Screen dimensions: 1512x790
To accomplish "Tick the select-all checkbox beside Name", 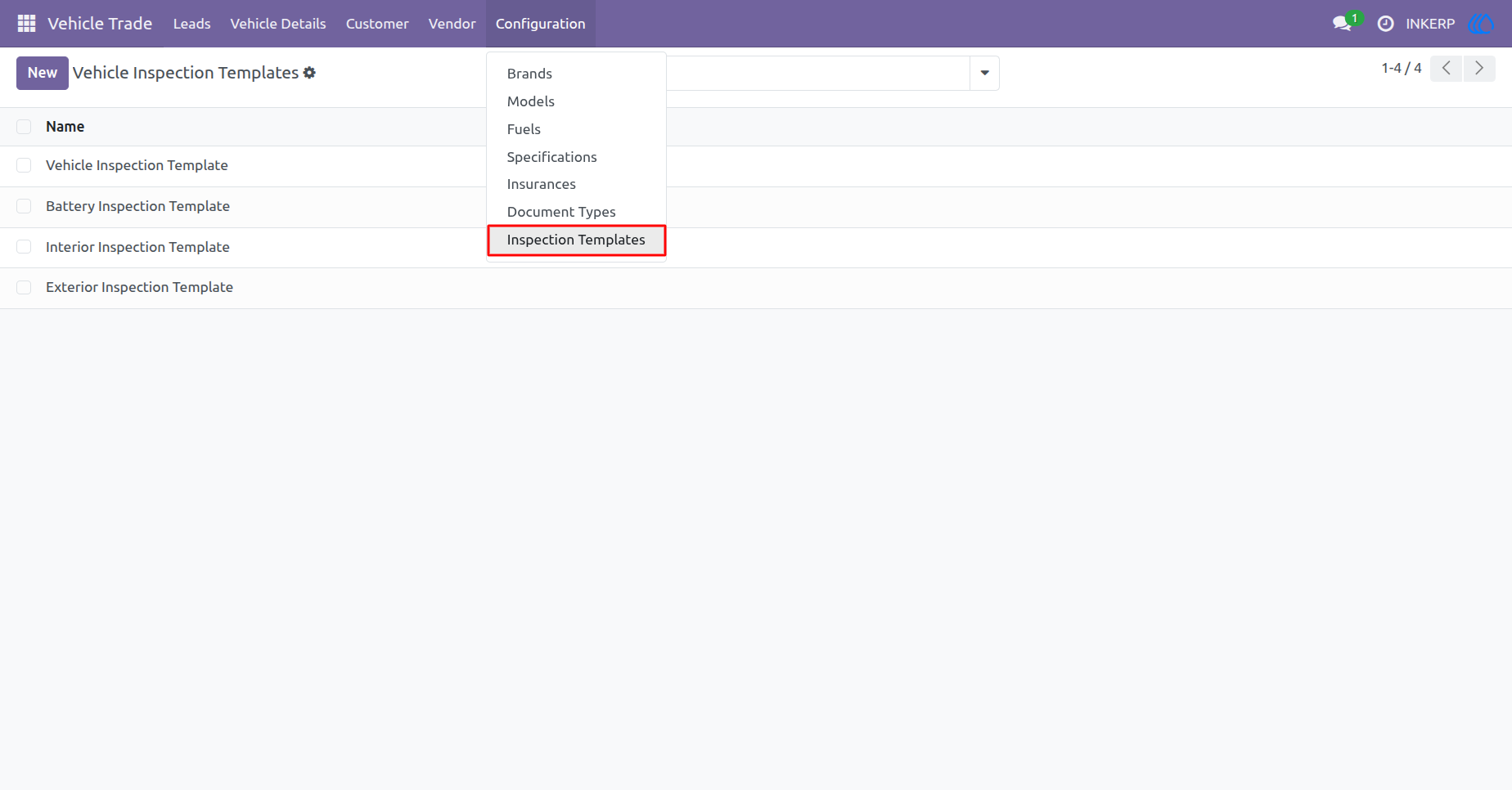I will (x=24, y=127).
